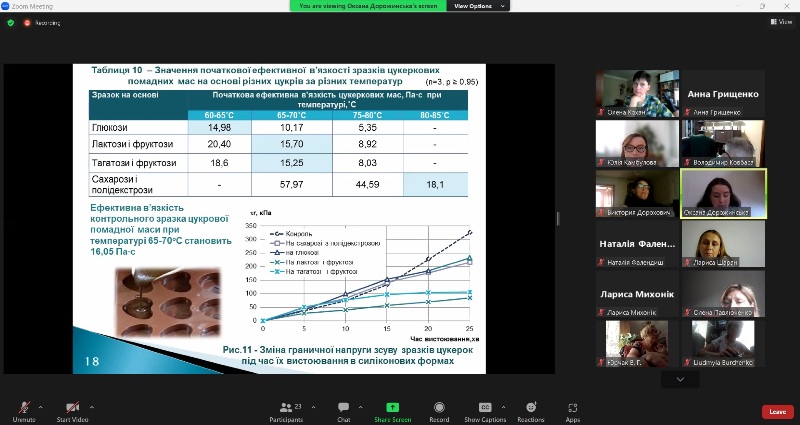This screenshot has height=425, width=800.
Task: Select Юлія Камбулова's video tile
Action: [637, 143]
